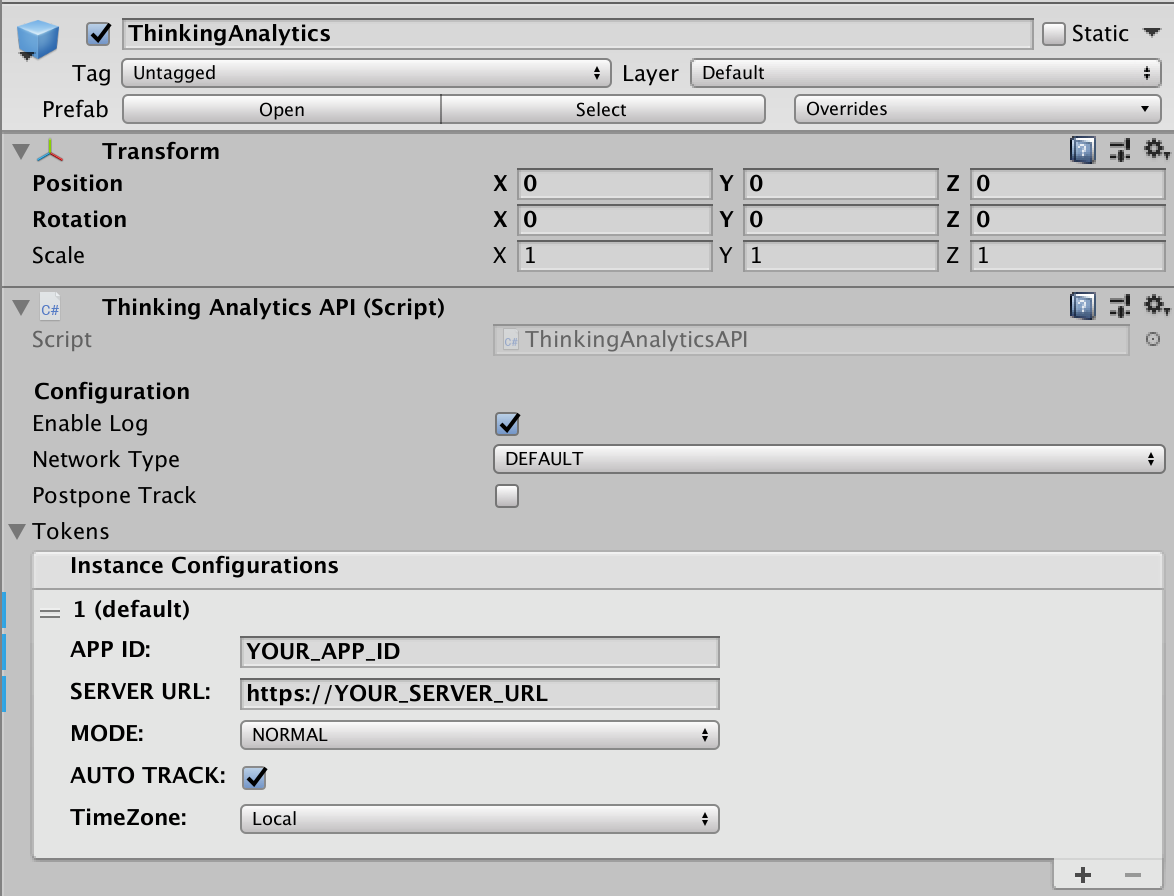Open the Network Type dropdown

coord(828,459)
